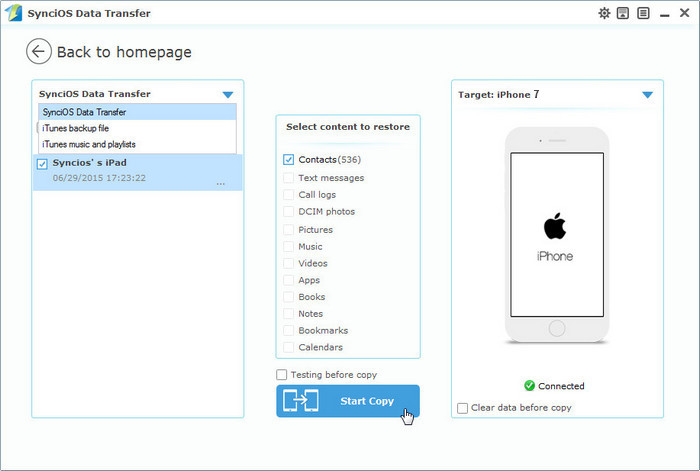Select 'SynciOS Data Transfer' from dropdown list
Image resolution: width=700 pixels, height=471 pixels.
[x=137, y=112]
